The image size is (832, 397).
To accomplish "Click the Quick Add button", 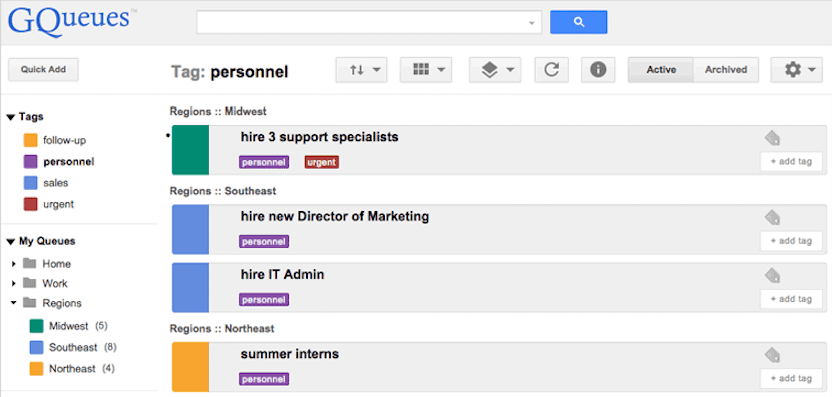I will point(44,70).
